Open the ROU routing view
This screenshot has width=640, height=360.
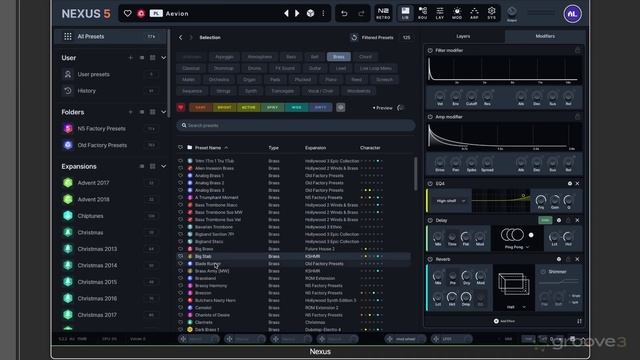(x=422, y=13)
